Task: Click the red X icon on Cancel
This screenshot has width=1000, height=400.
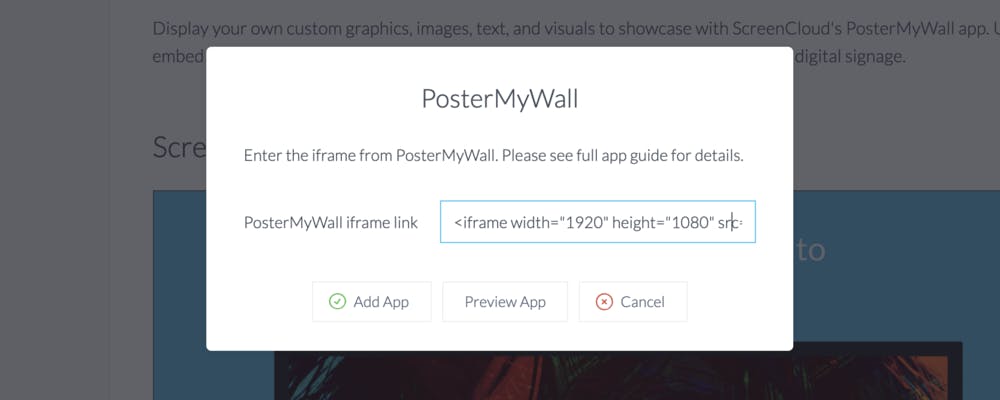Action: (604, 301)
